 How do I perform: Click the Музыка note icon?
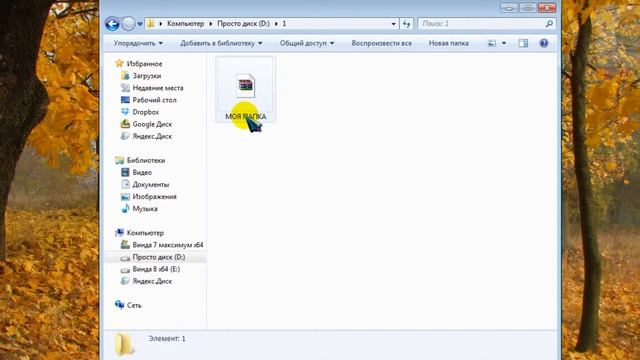tap(125, 209)
